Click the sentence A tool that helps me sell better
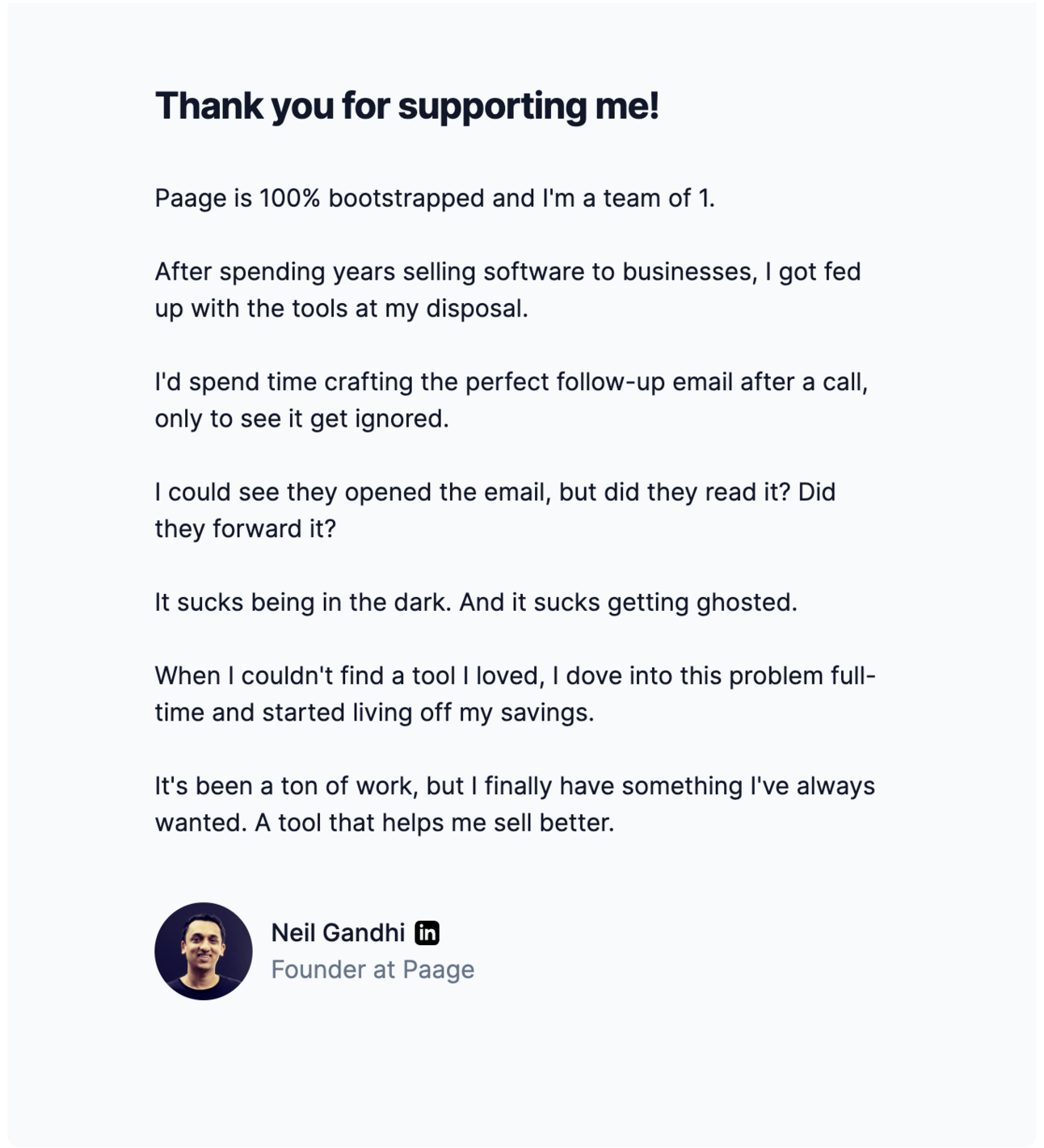The height and width of the screenshot is (1148, 1044). (435, 823)
